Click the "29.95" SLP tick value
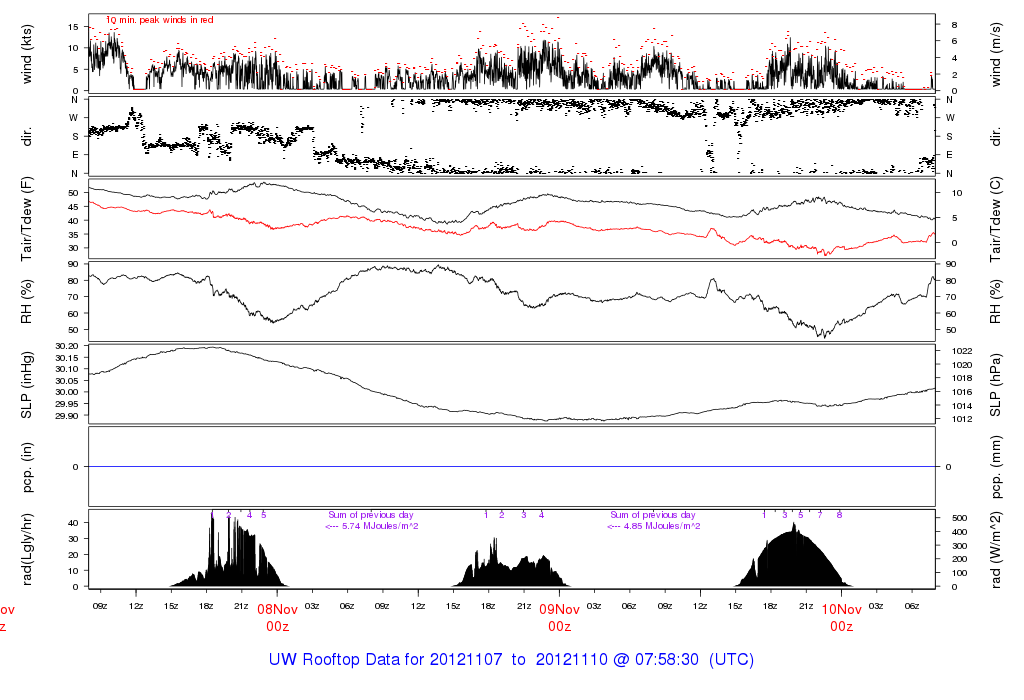 (x=67, y=404)
